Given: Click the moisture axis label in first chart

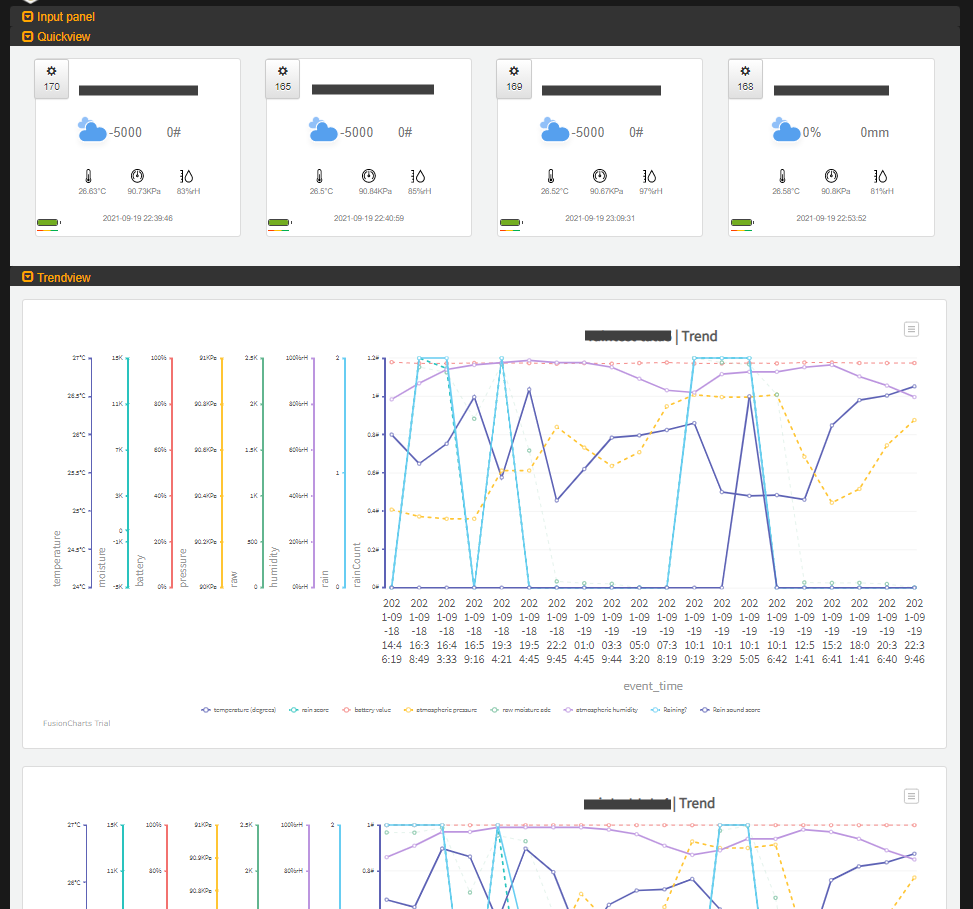Looking at the screenshot, I should (102, 567).
